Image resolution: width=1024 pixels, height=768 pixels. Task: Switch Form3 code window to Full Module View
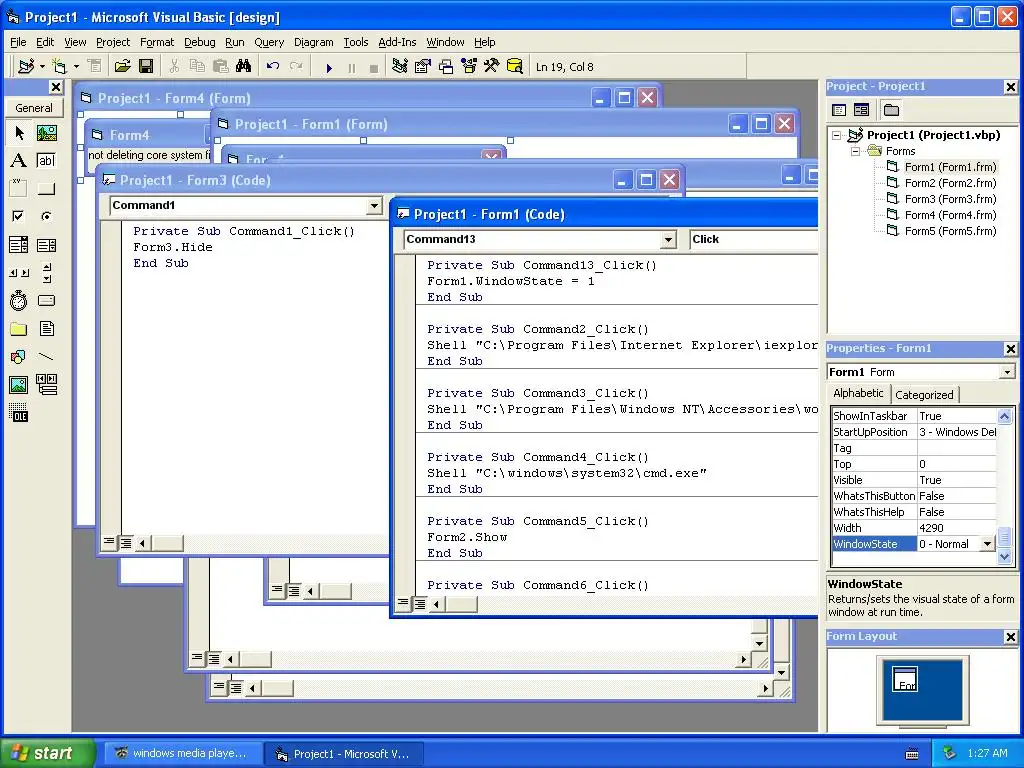125,542
